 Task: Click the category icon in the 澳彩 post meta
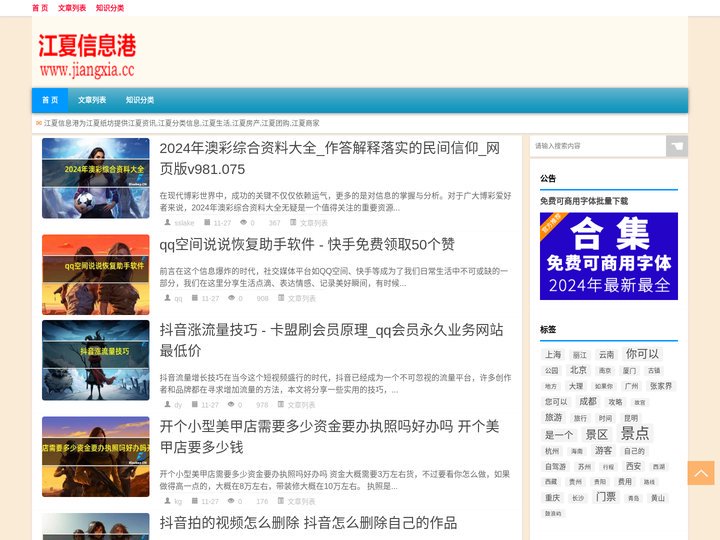[293, 222]
